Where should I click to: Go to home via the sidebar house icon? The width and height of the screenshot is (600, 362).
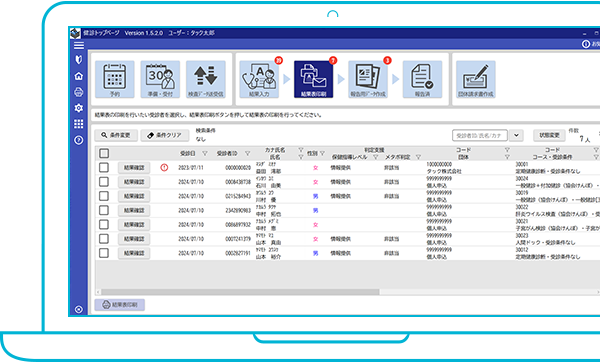point(79,76)
